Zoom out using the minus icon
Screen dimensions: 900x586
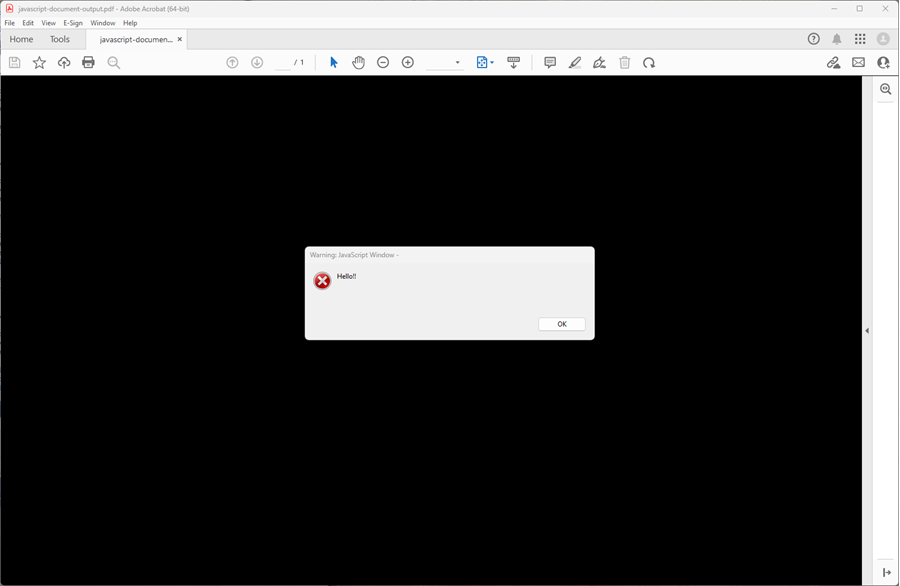(383, 62)
